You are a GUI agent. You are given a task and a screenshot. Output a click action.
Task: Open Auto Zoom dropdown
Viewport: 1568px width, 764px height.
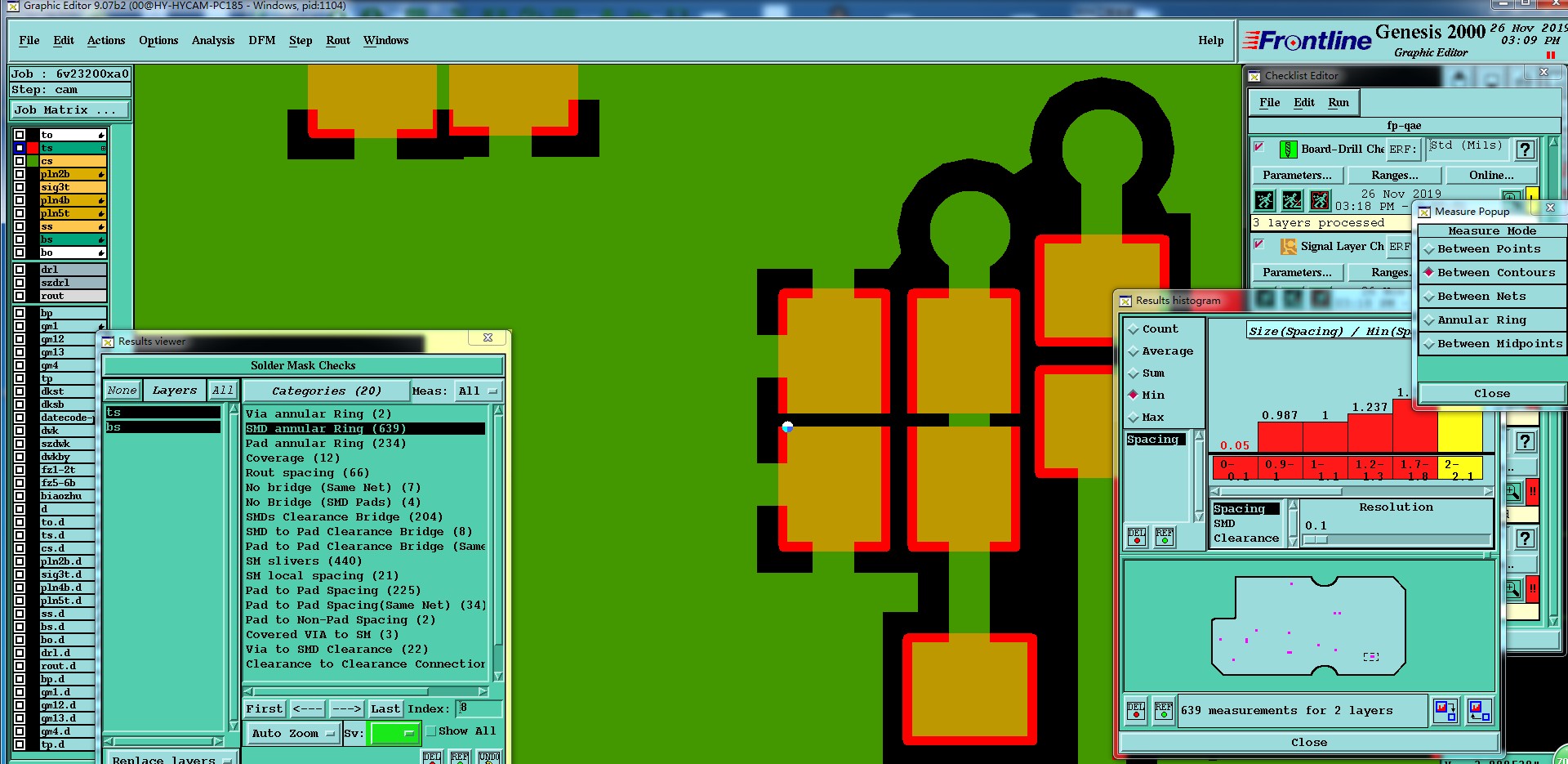[x=293, y=734]
